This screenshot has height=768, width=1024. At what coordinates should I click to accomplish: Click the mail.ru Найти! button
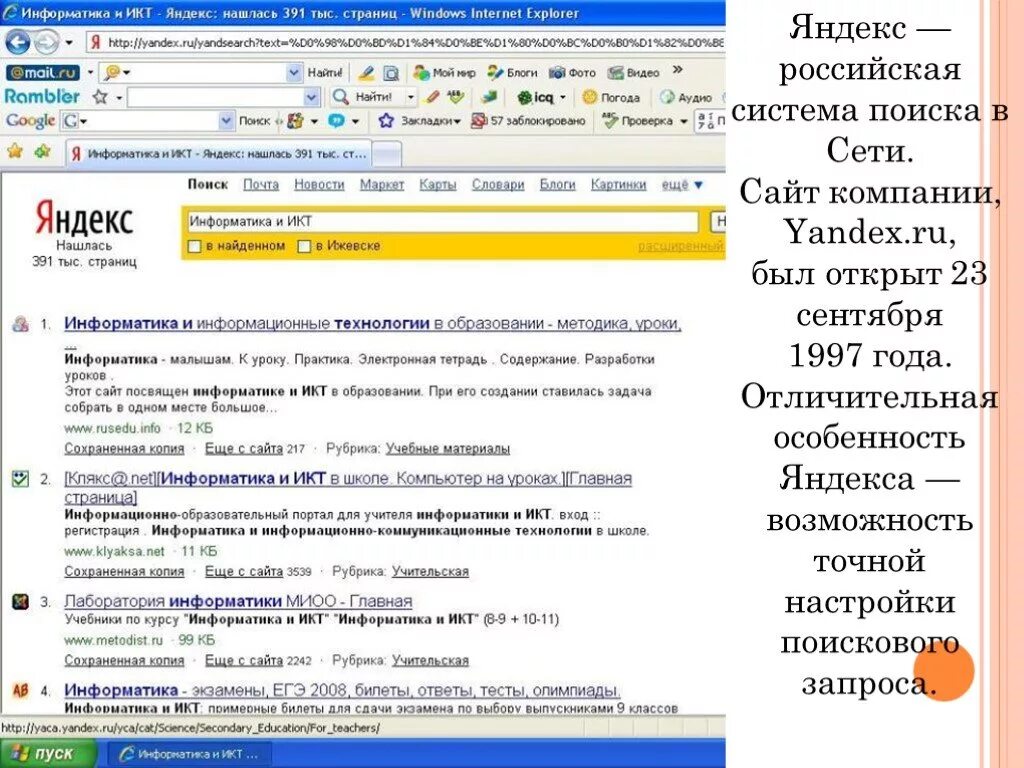click(x=325, y=72)
